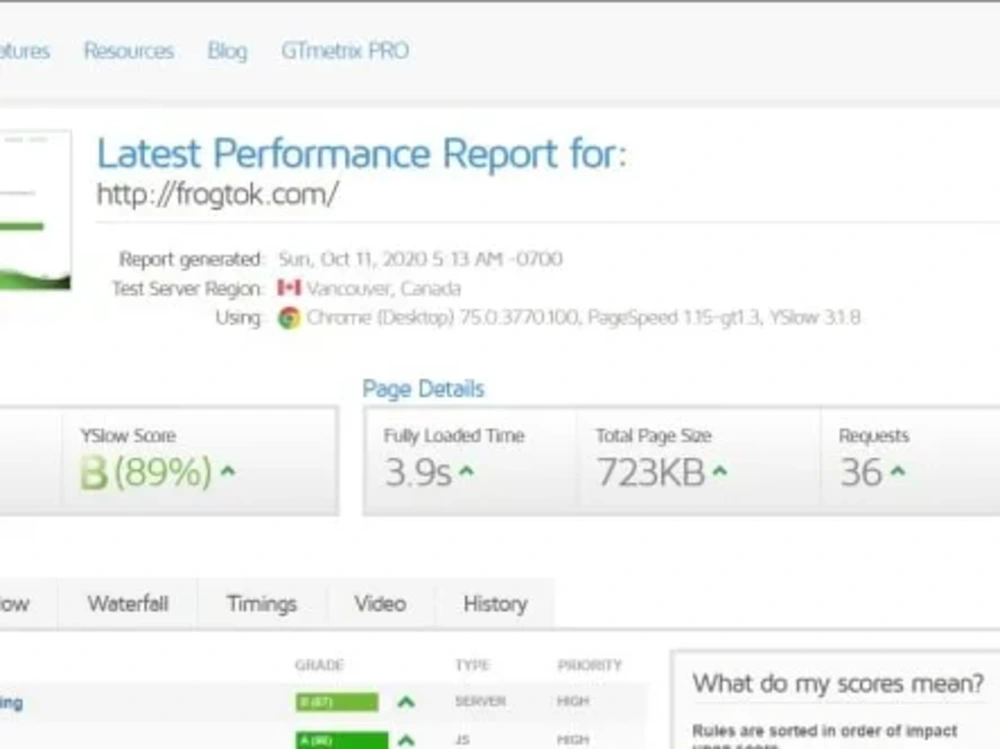This screenshot has width=1000, height=749.
Task: Click the http://frogtok.com/ URL text
Action: 217,195
